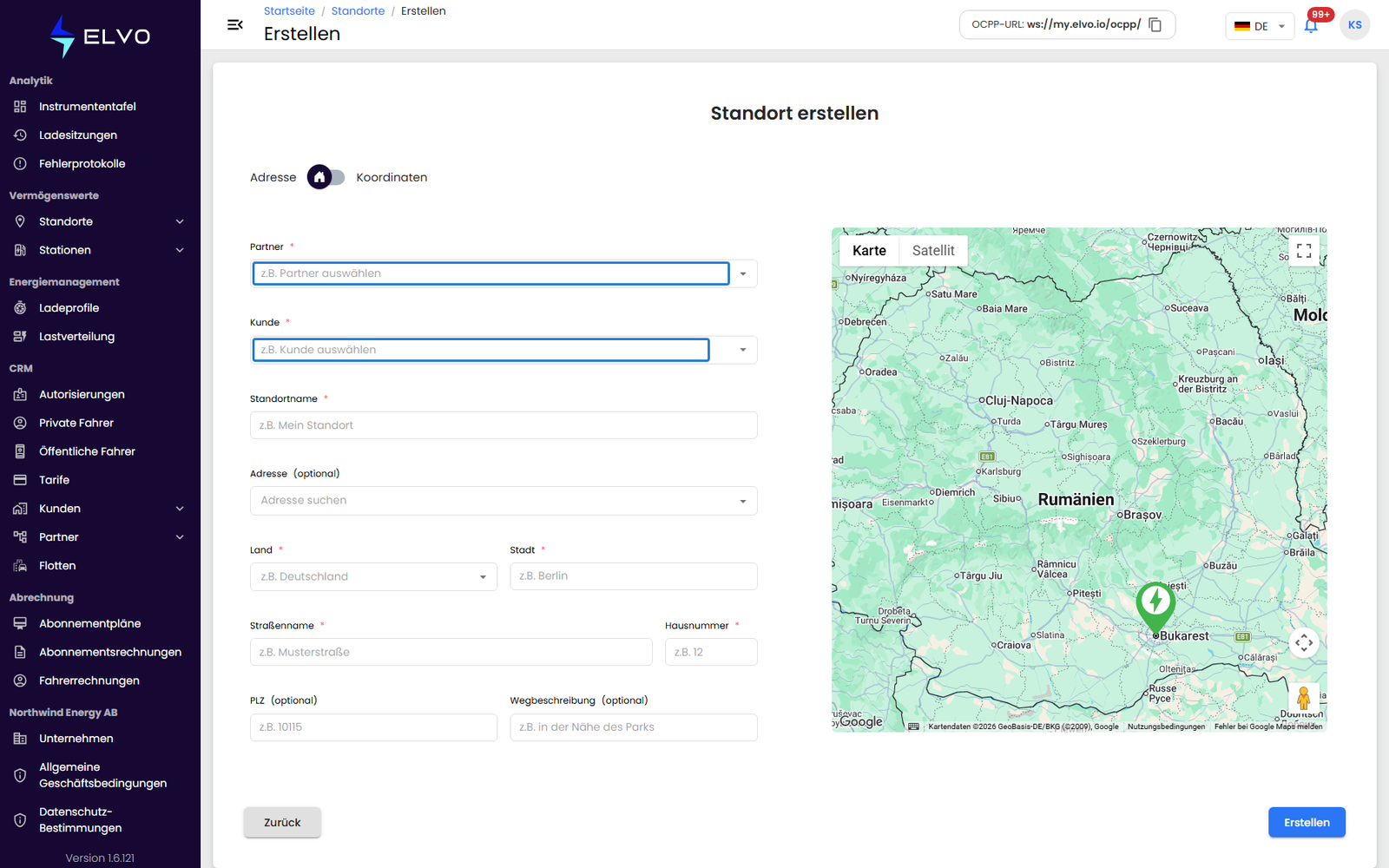Go to Standorte breadcrumb link
1389x868 pixels.
click(x=358, y=11)
